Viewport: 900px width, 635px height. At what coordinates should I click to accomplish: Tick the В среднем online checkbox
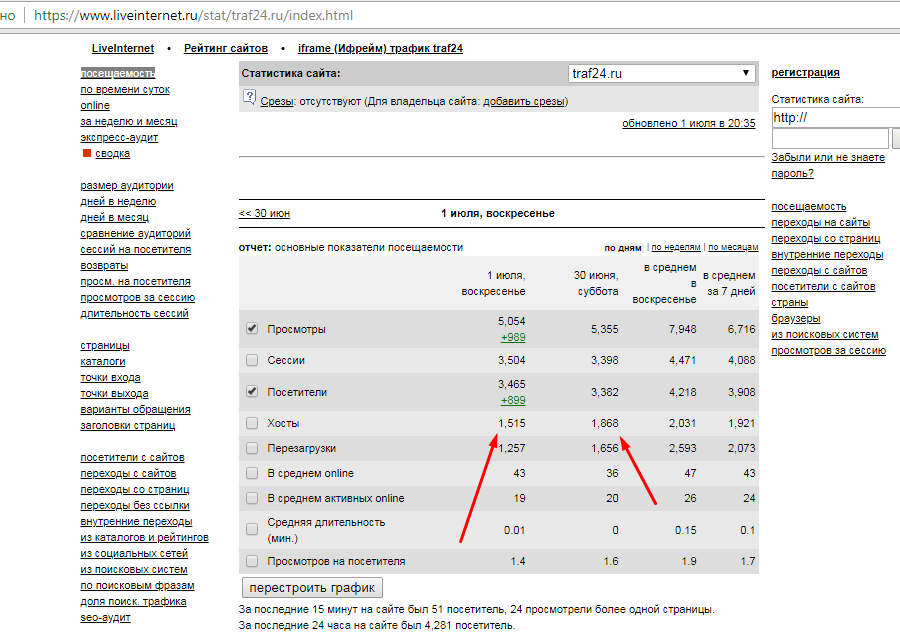pos(252,473)
